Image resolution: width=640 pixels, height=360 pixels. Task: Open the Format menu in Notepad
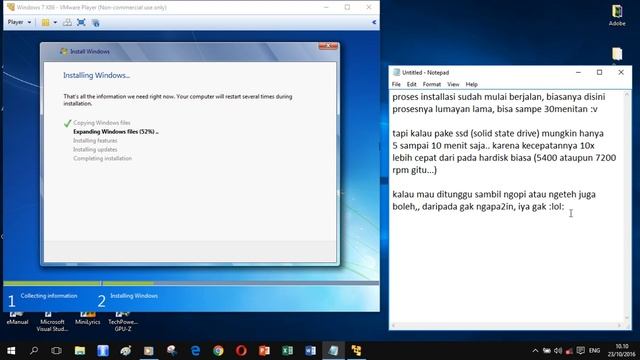coord(431,84)
